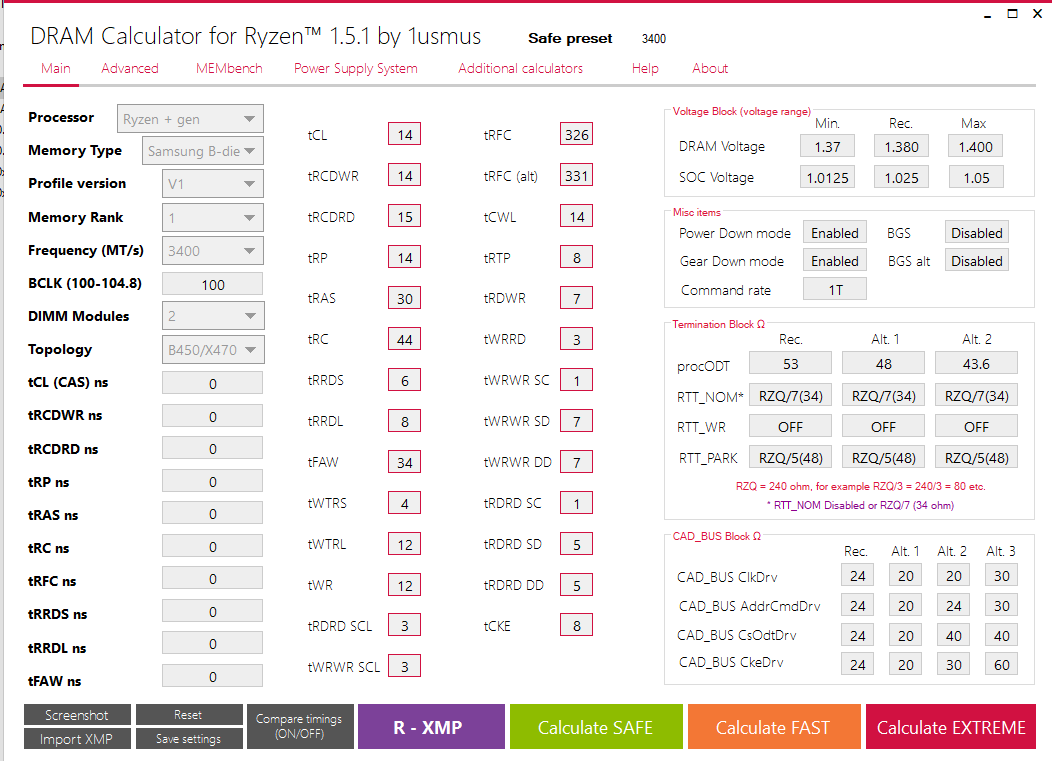Screen dimensions: 1052x761
Task: Go to Power Supply System tab
Action: (x=356, y=68)
